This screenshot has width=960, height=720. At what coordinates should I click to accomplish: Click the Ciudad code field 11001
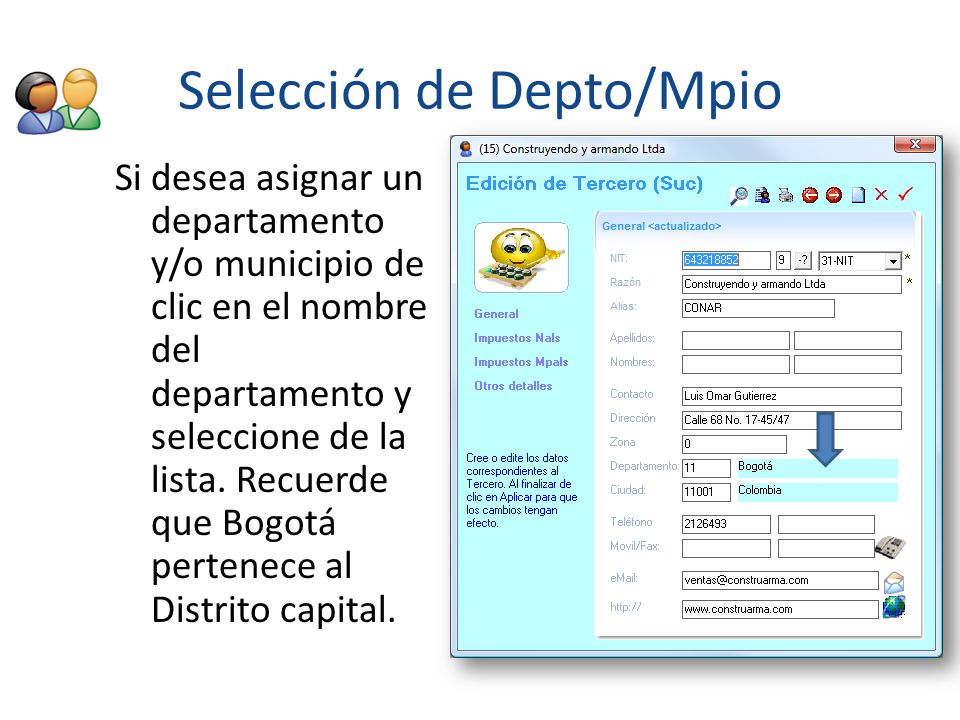coord(706,492)
